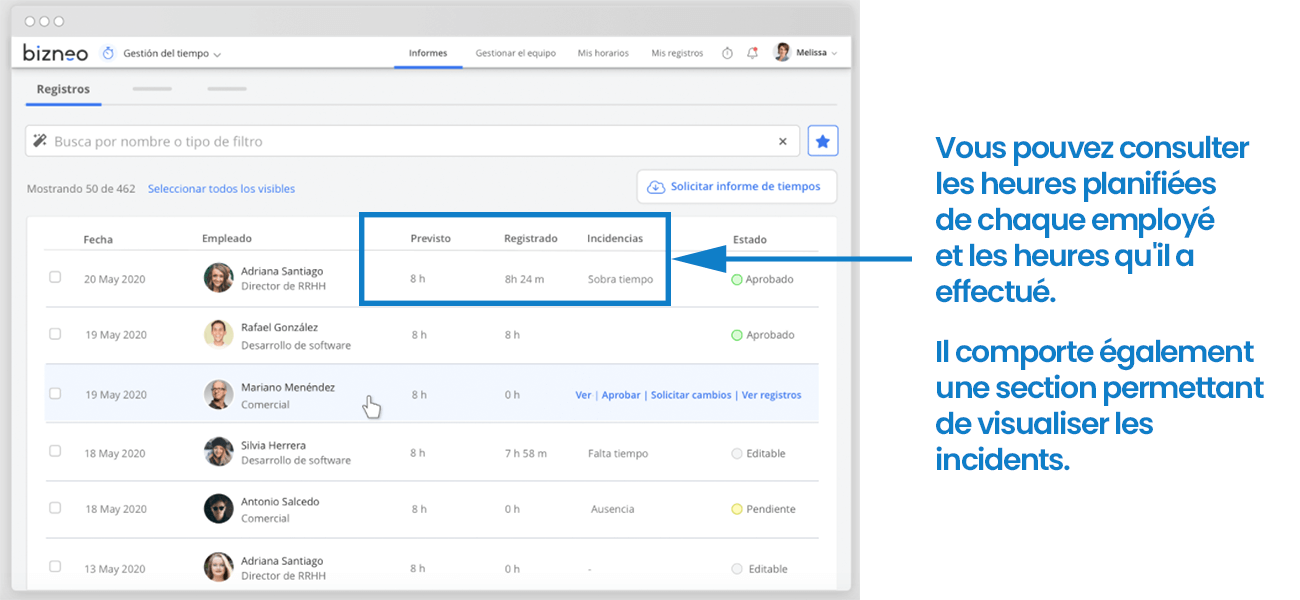Select the timer icon next to the bizneo logo
The height and width of the screenshot is (600, 1300).
(108, 52)
